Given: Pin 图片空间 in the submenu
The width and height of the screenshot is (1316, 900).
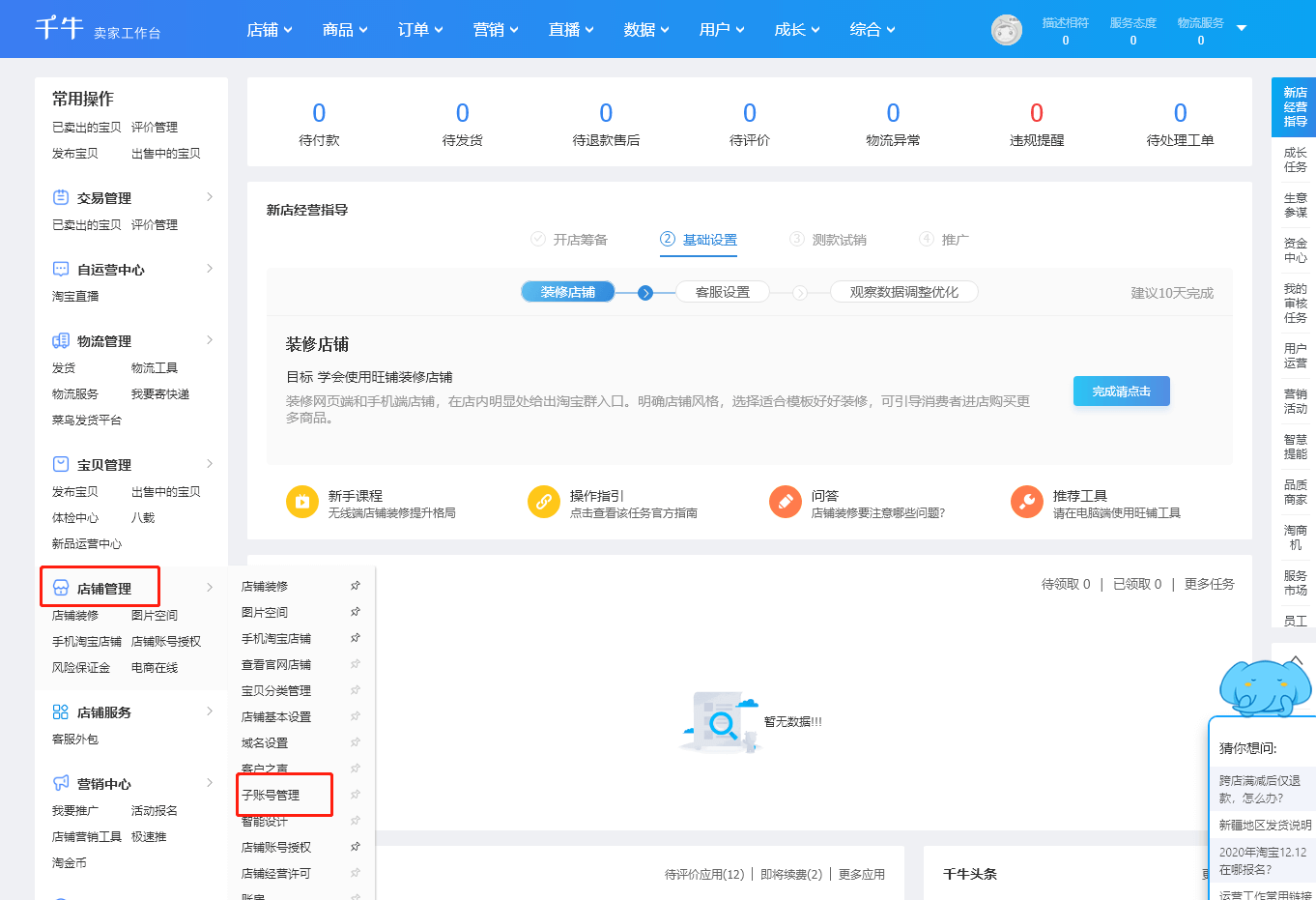Looking at the screenshot, I should pyautogui.click(x=356, y=612).
